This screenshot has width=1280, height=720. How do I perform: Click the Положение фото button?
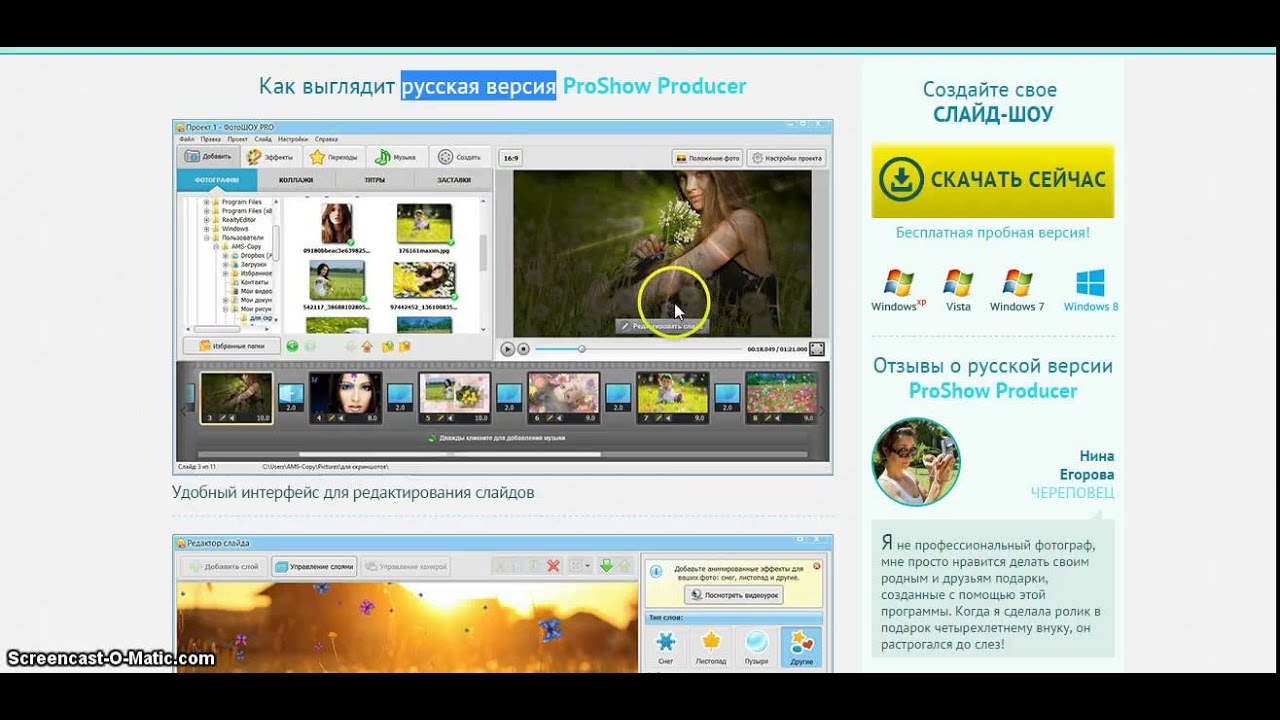coord(707,158)
